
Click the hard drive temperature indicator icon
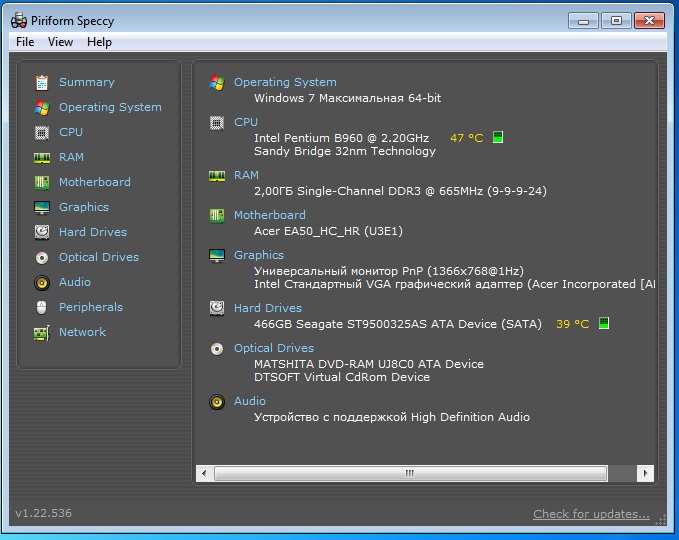click(604, 324)
